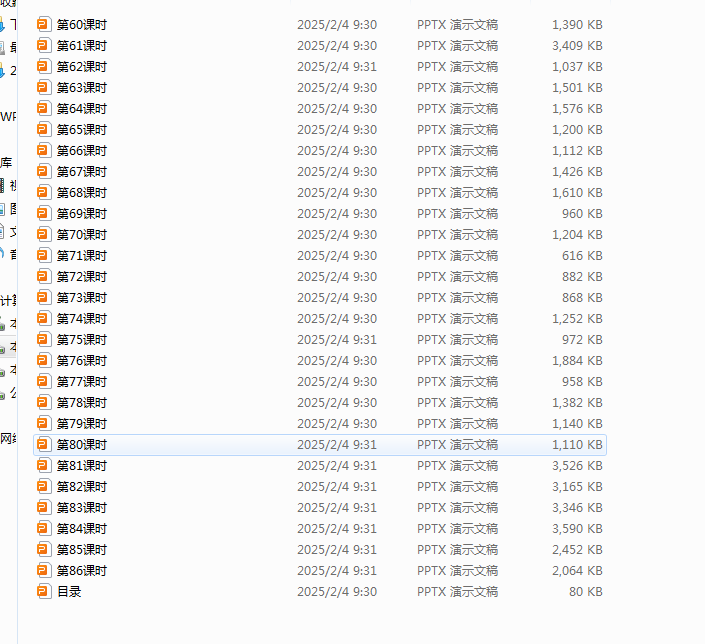This screenshot has height=644, width=705.
Task: Click the 3,590 KB size cell
Action: tap(577, 528)
